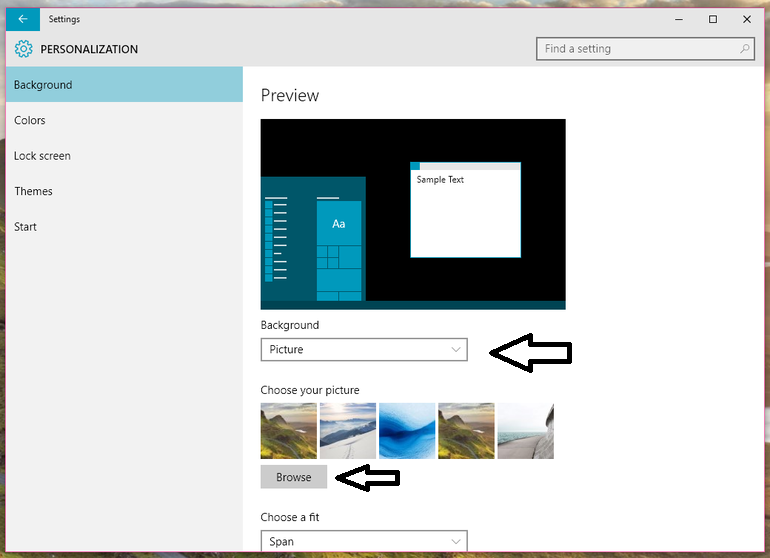Choose the first green hillside picture thumbnail
The image size is (770, 558).
click(x=289, y=431)
